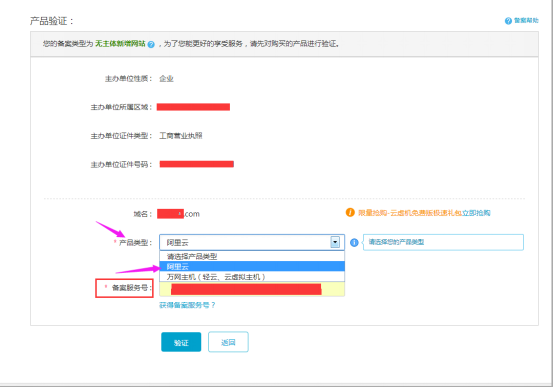Viewport: 553px width, 388px height.
Task: Click the orange info icon beside the promotion
Action: (350, 212)
